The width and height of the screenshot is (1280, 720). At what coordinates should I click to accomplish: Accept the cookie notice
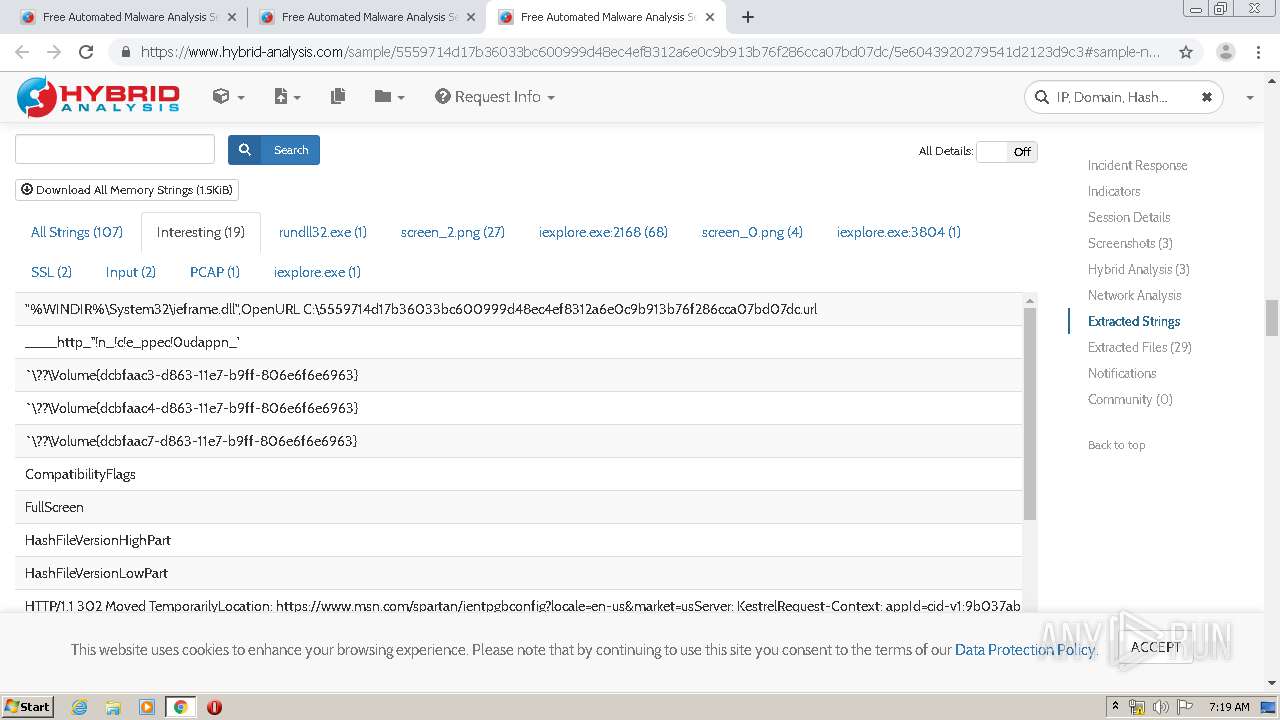click(x=1156, y=647)
